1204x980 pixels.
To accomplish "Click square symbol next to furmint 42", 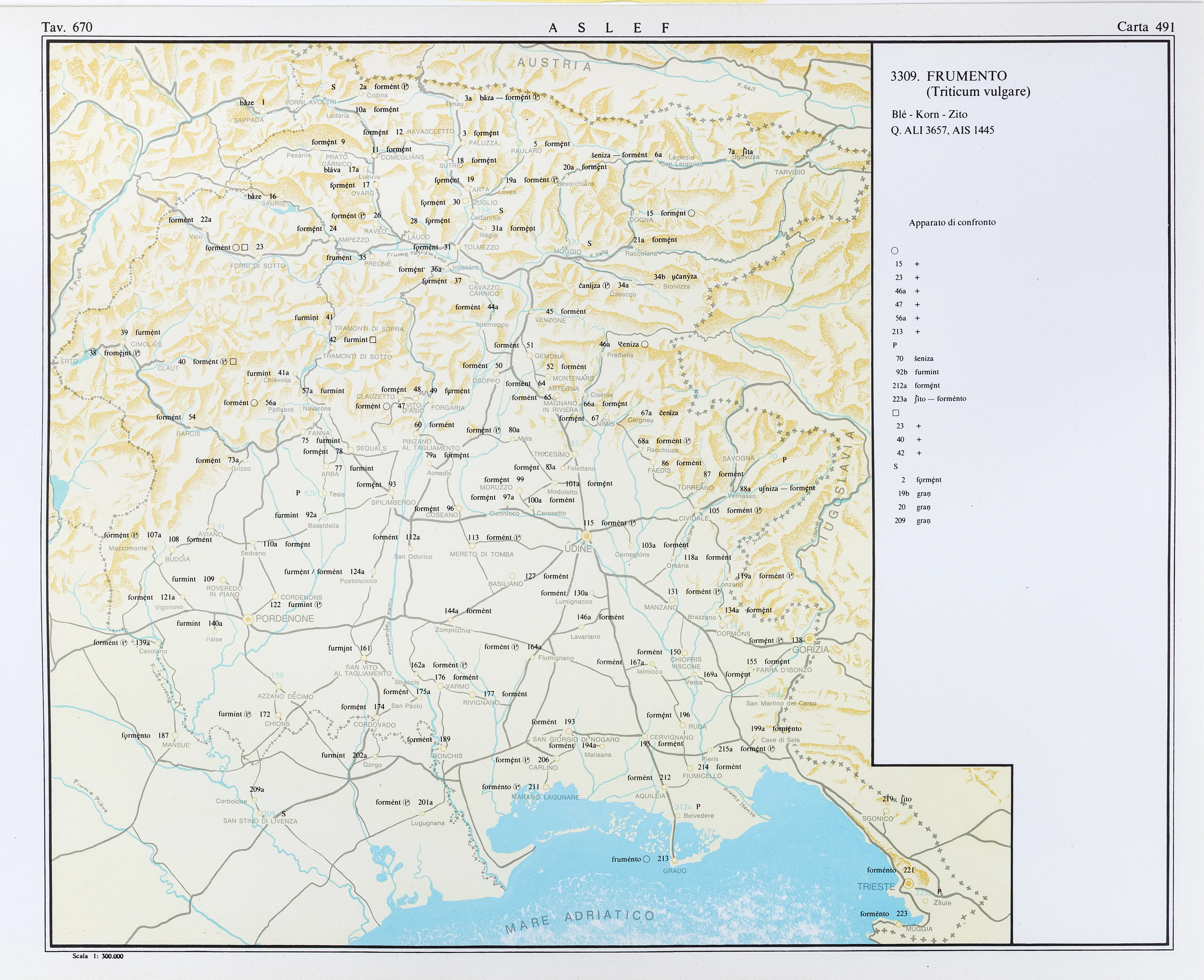I will [x=373, y=340].
